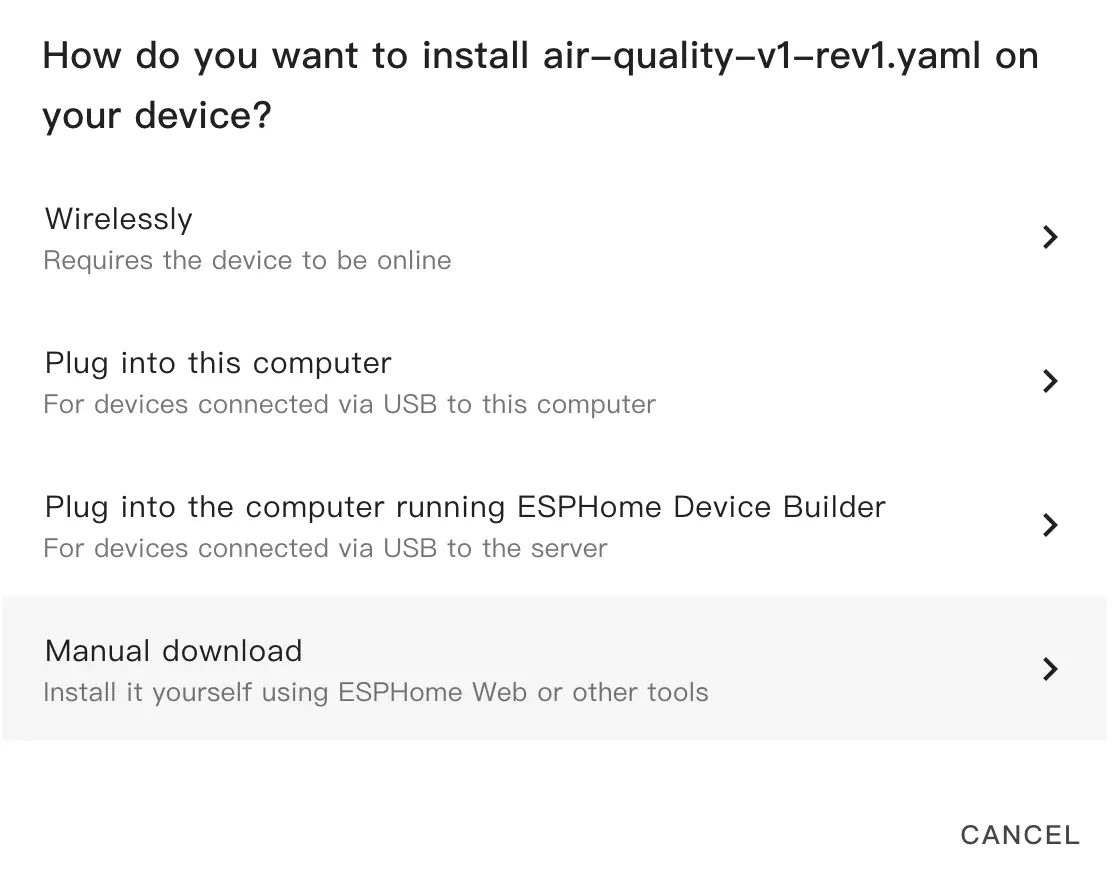This screenshot has height=876, width=1112.
Task: Click 'your device?' in the heading
Action: point(157,117)
